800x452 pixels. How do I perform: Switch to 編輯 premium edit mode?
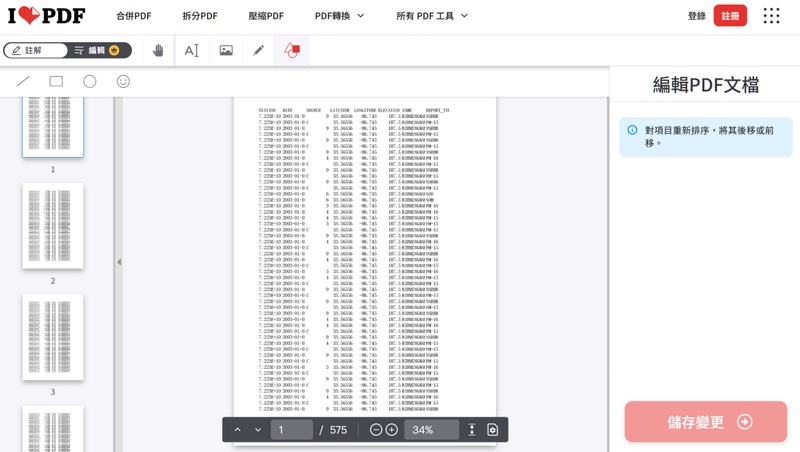click(97, 50)
